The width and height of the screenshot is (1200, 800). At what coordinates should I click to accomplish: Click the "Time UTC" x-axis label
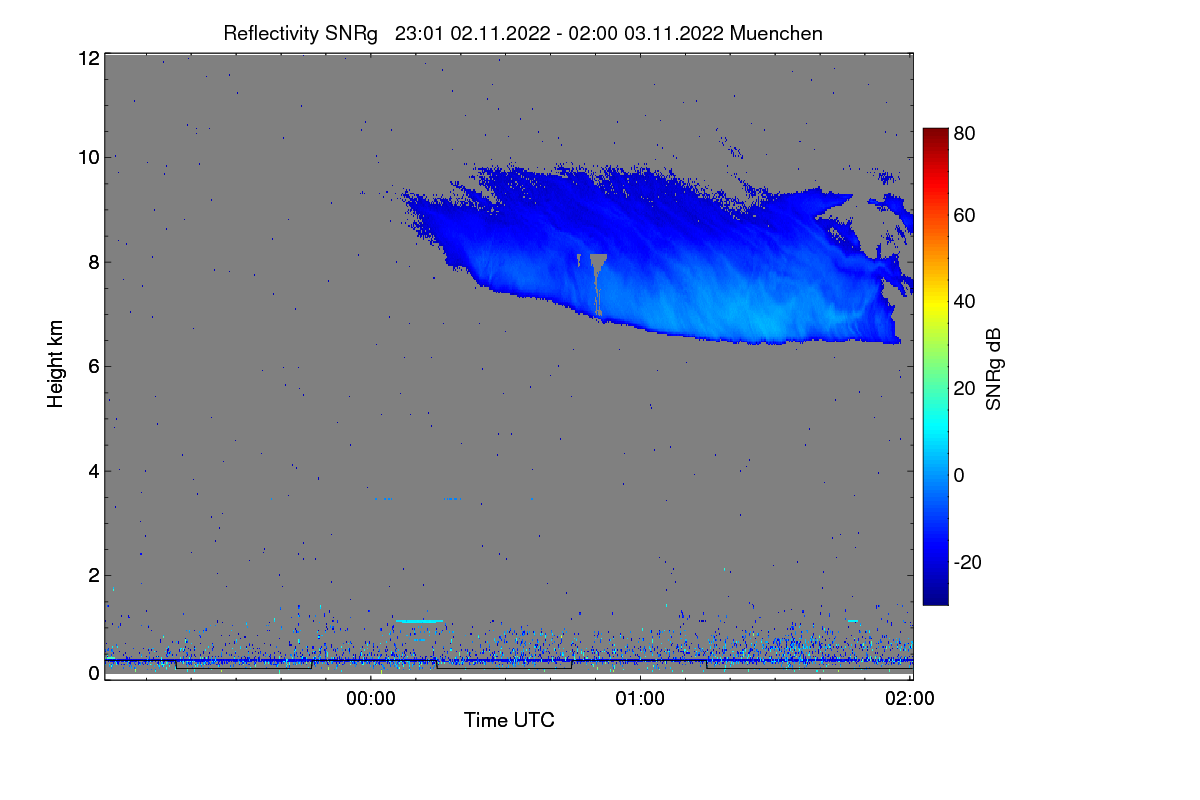(509, 720)
